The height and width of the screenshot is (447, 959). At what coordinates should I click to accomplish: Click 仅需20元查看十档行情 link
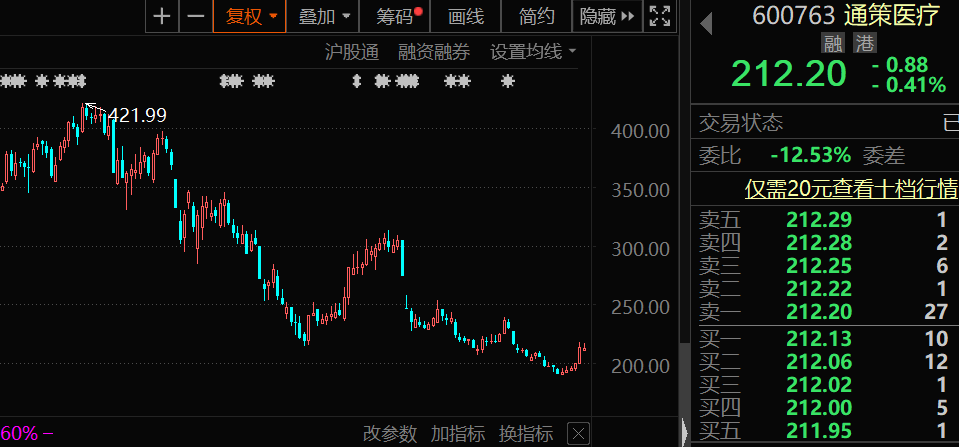coord(850,189)
